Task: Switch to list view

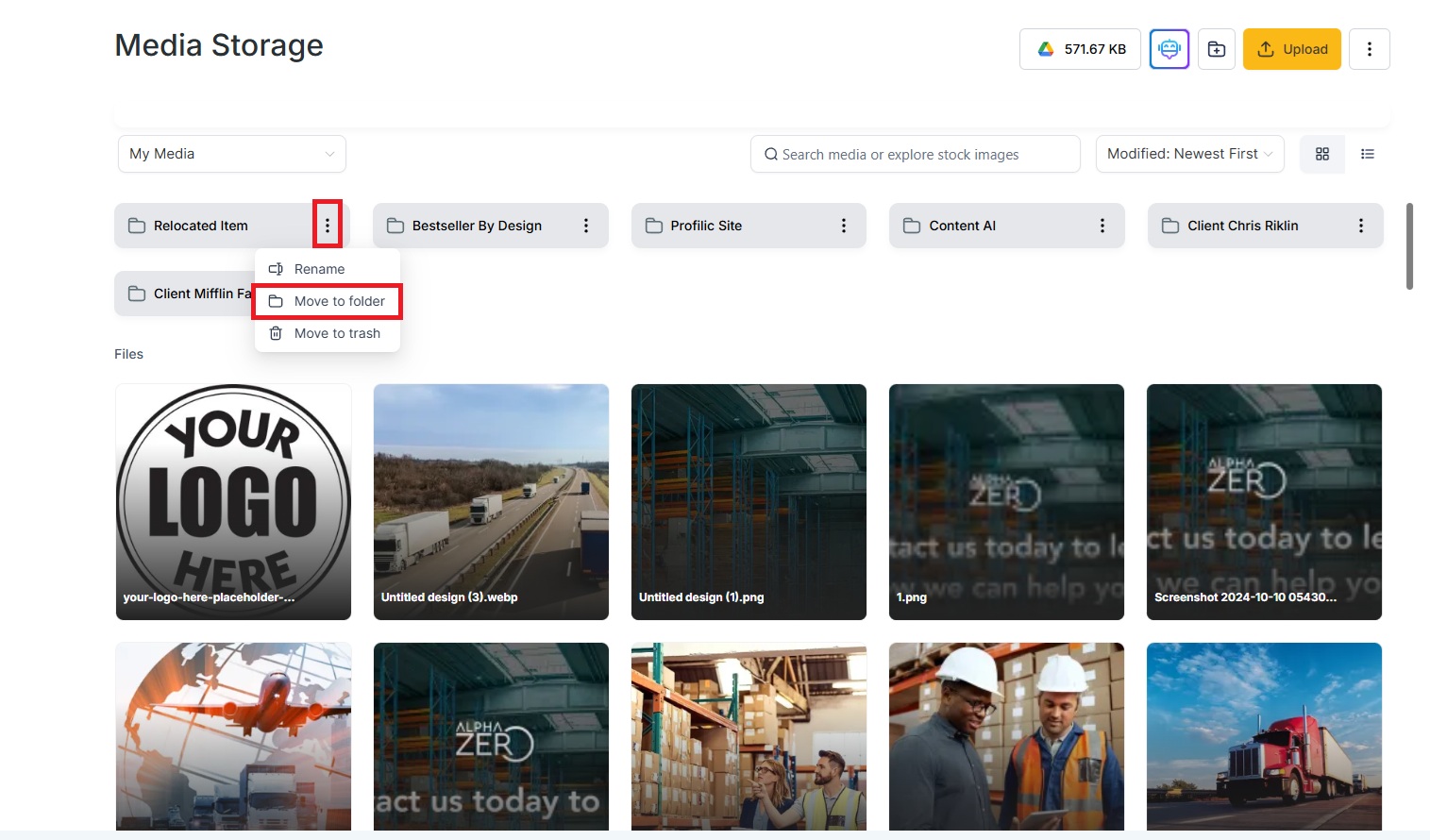Action: pyautogui.click(x=1367, y=154)
